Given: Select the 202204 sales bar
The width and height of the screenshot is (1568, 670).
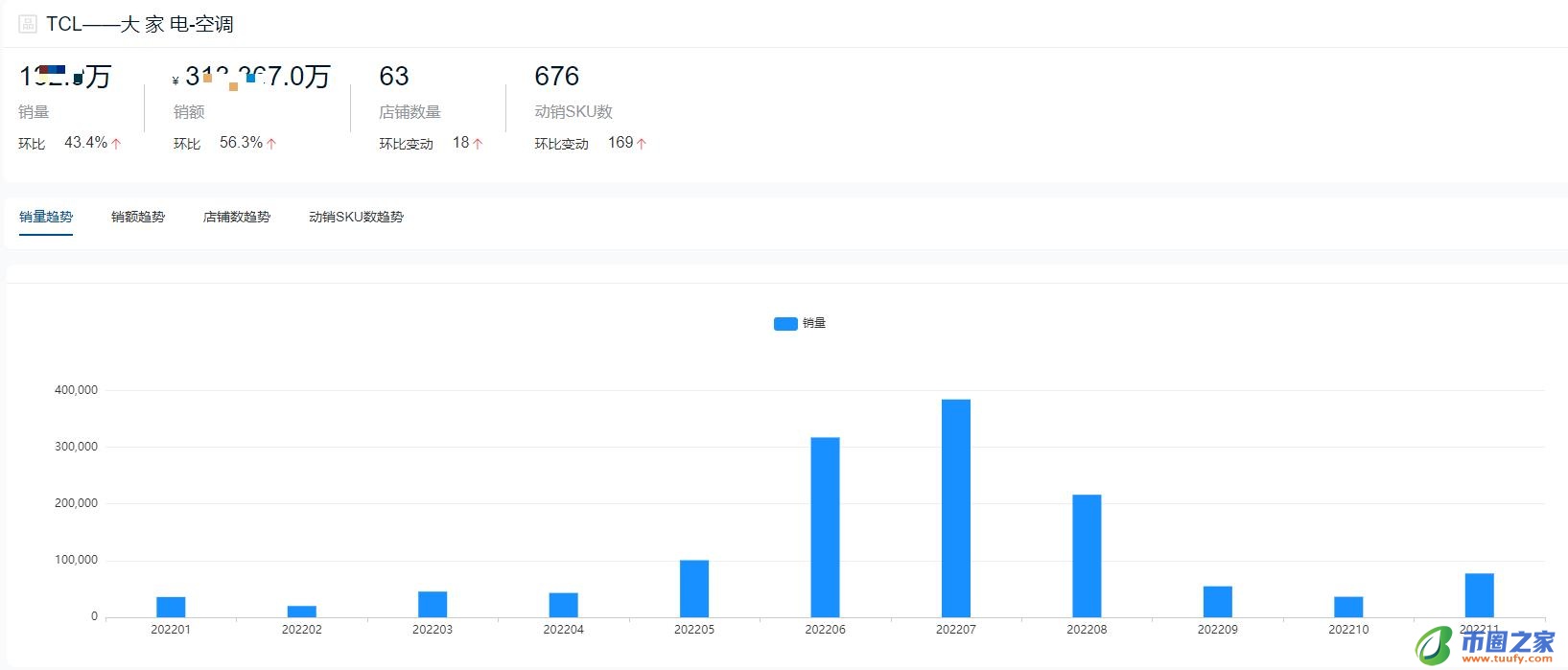Looking at the screenshot, I should pos(564,605).
